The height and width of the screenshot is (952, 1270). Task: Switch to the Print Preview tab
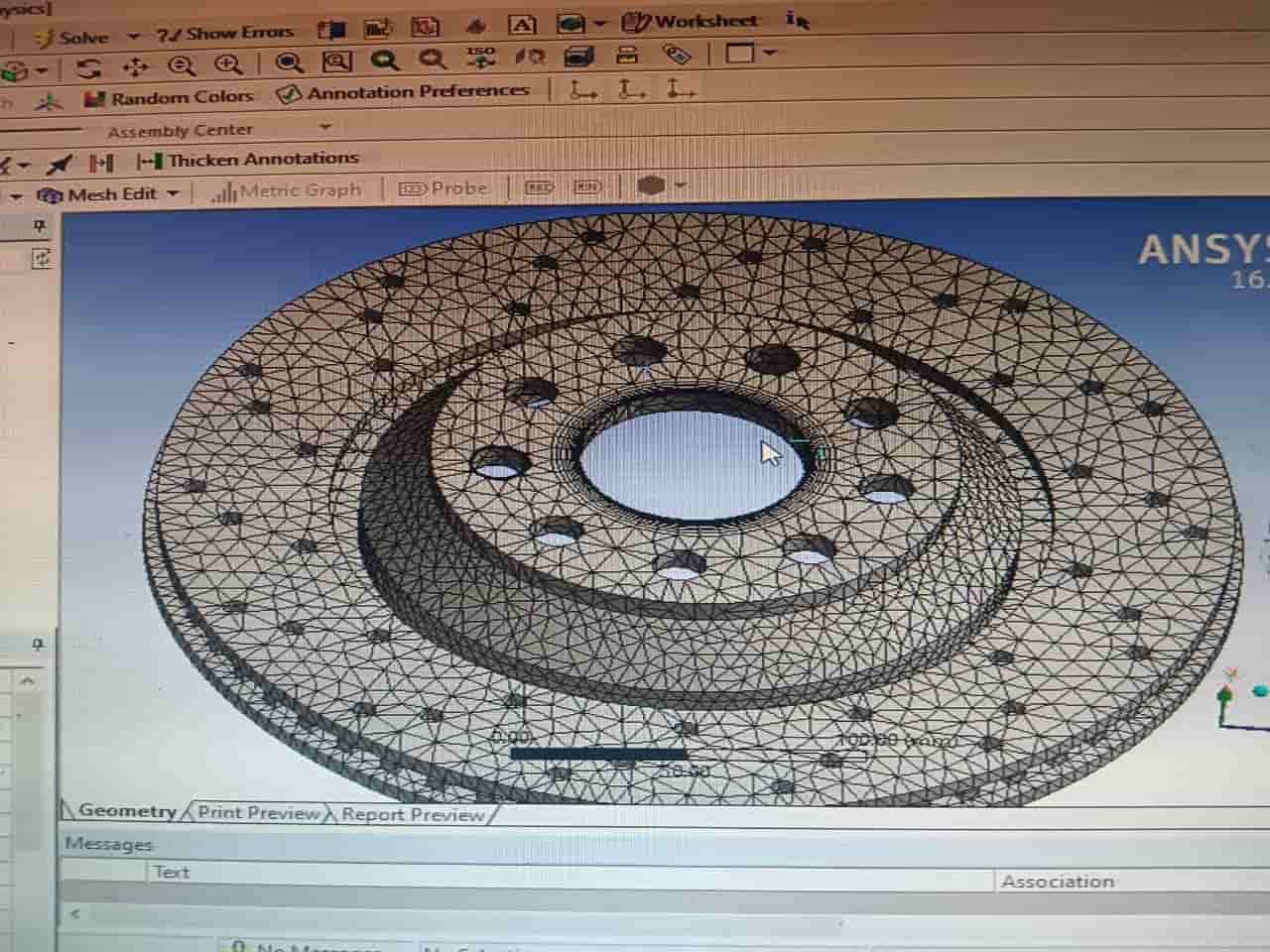258,812
